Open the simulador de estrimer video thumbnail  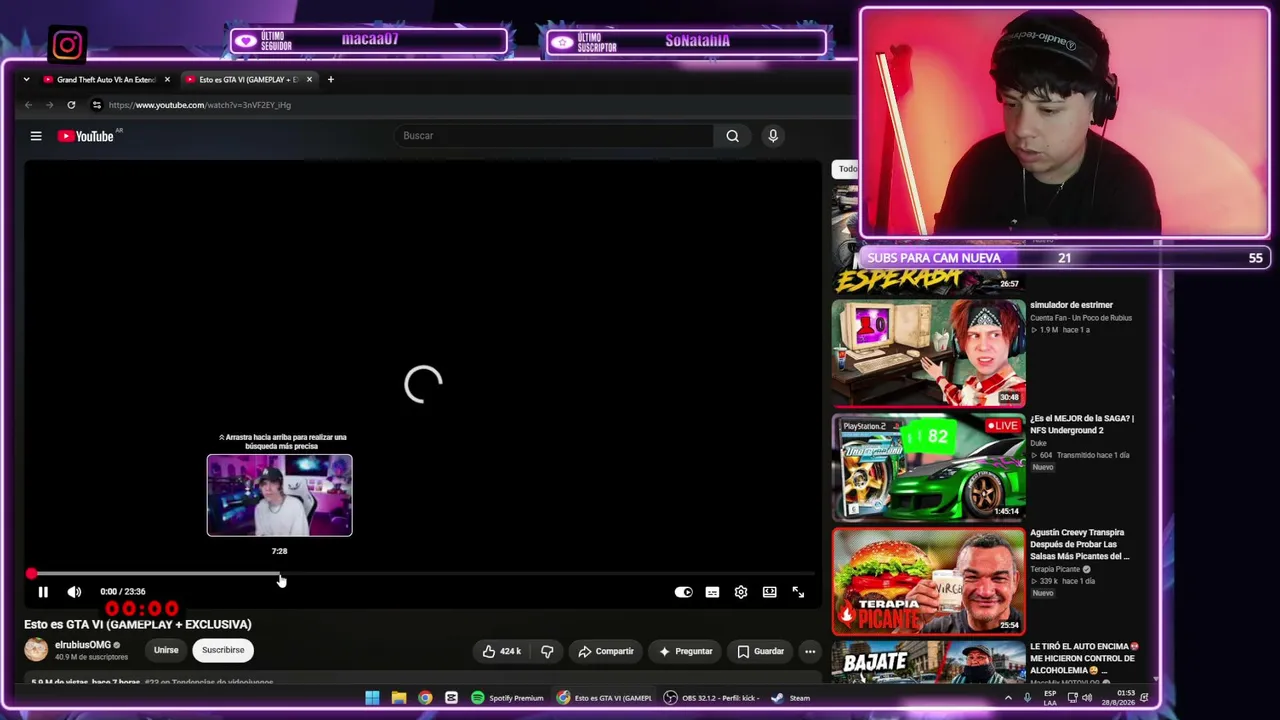point(929,353)
